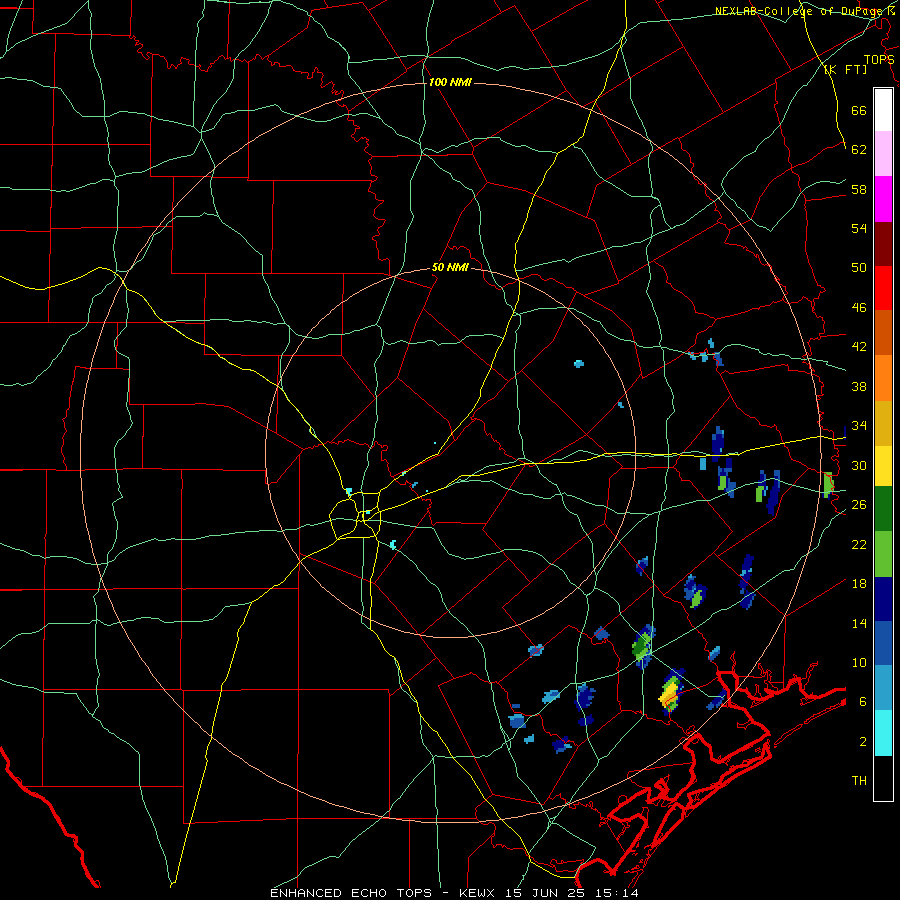
Task: Click the "42" legend value
Action: tap(859, 347)
